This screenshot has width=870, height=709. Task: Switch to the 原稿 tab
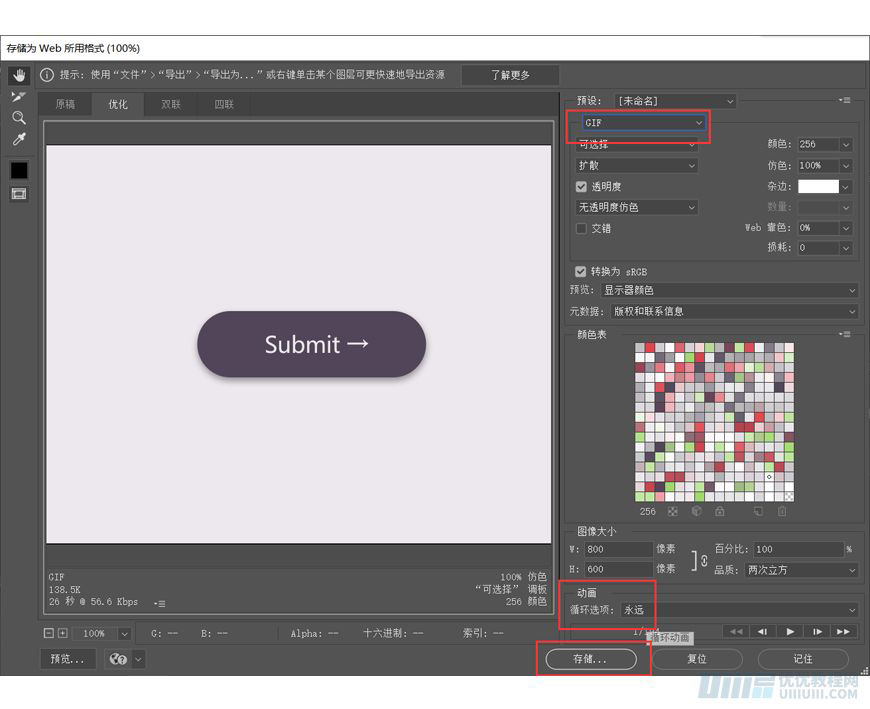(x=65, y=104)
